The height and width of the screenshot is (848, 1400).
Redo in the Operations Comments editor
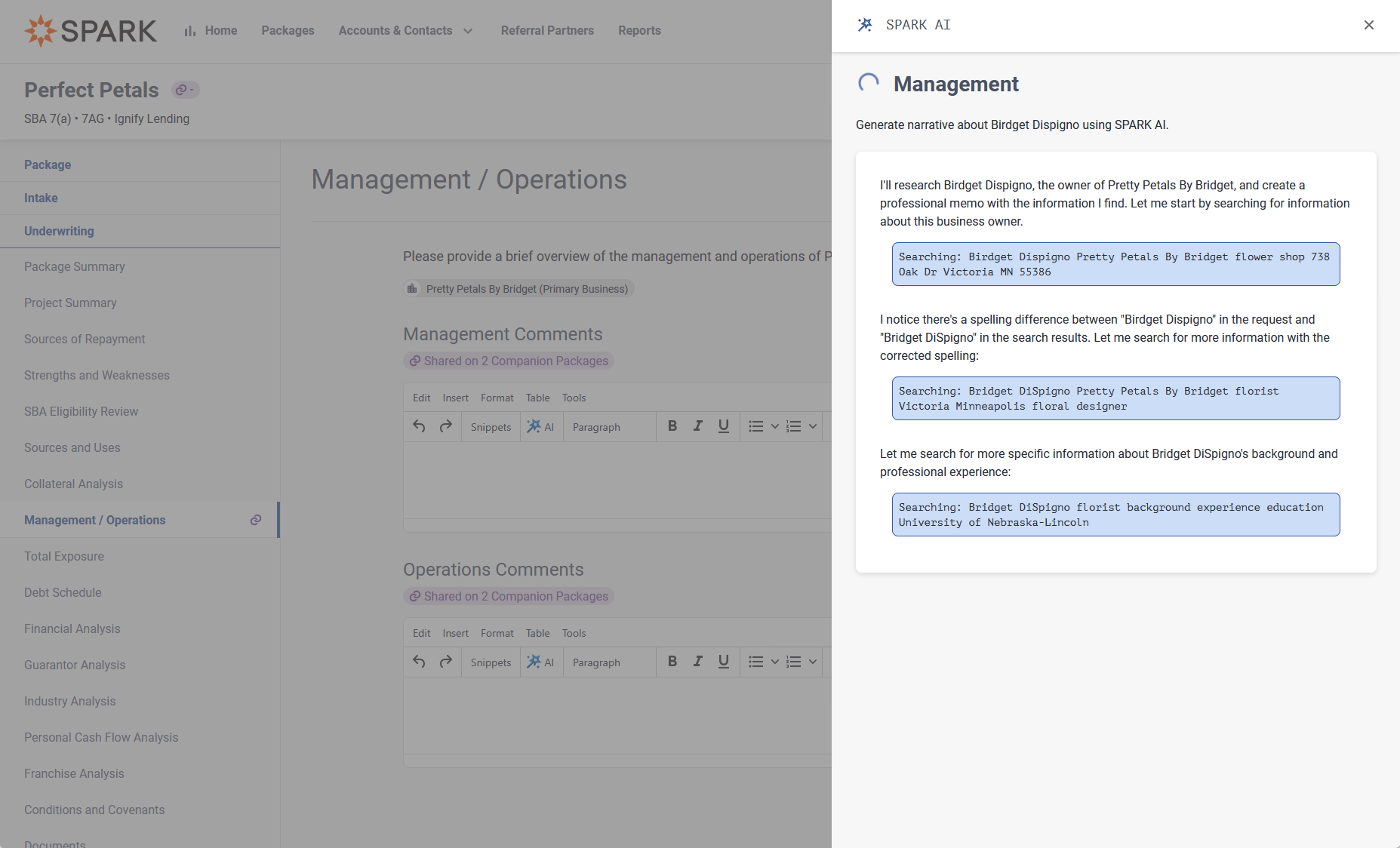pyautogui.click(x=446, y=662)
